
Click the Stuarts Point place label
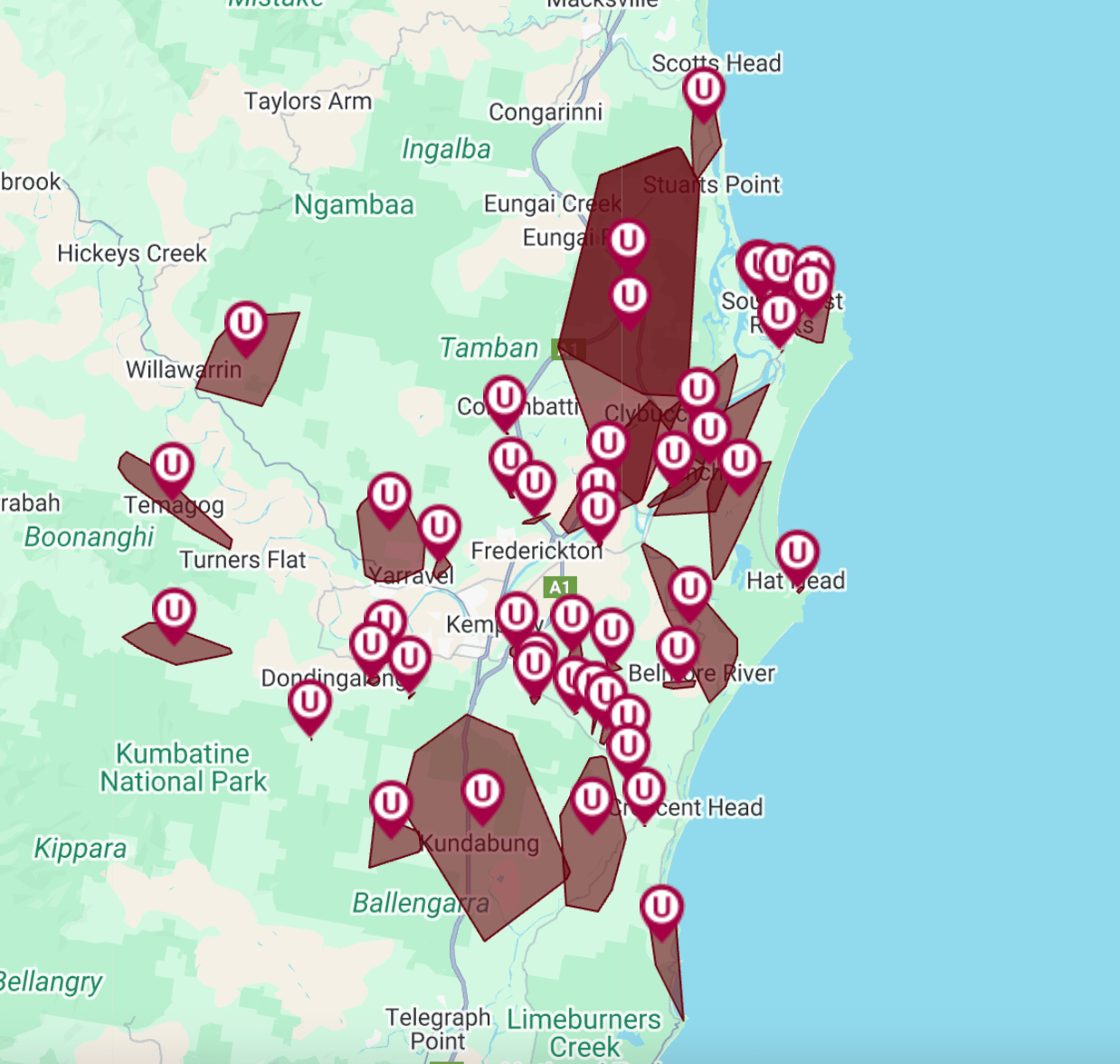coord(711,185)
